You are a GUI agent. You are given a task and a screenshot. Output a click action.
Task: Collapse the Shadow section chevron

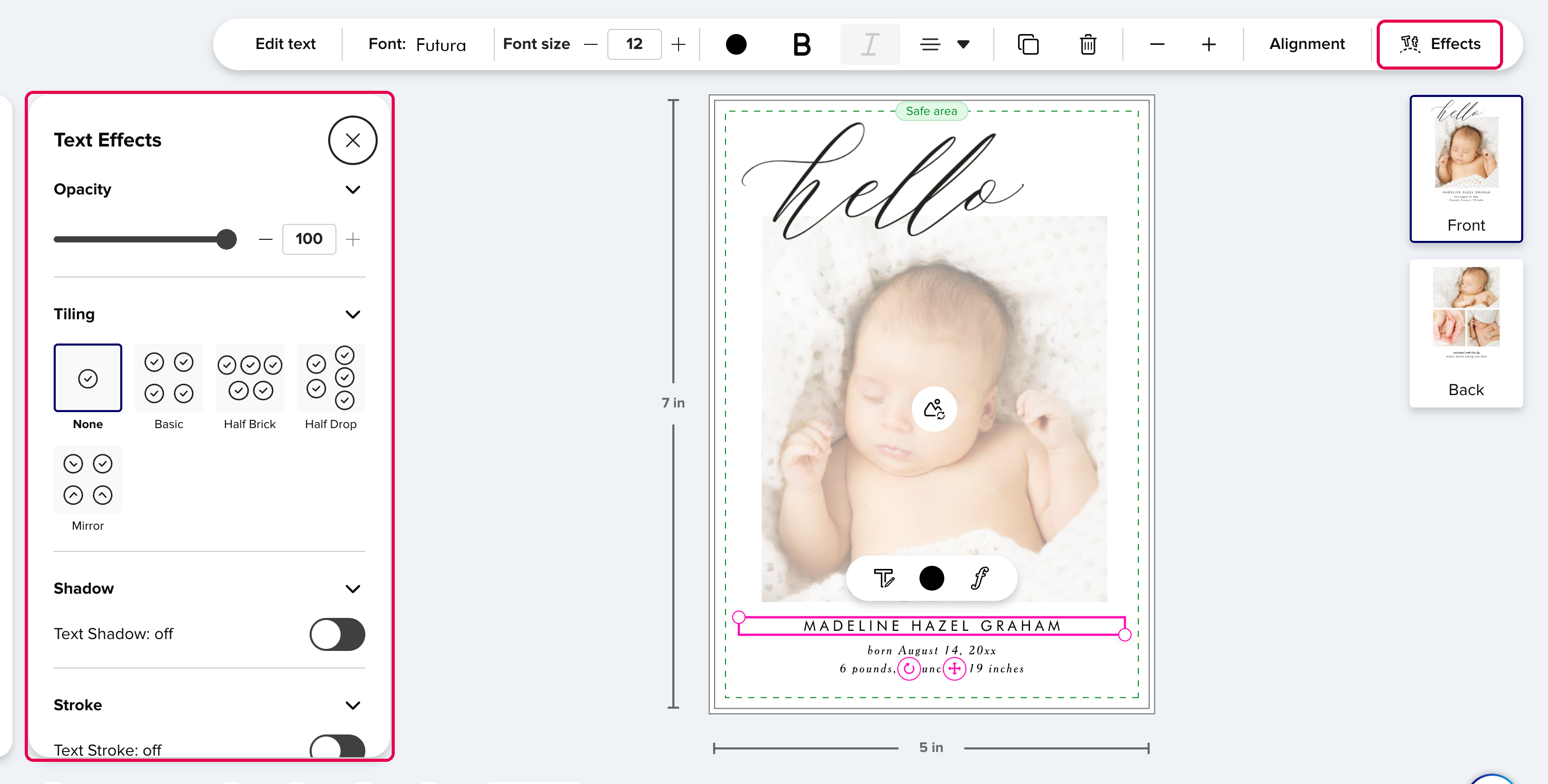(353, 589)
